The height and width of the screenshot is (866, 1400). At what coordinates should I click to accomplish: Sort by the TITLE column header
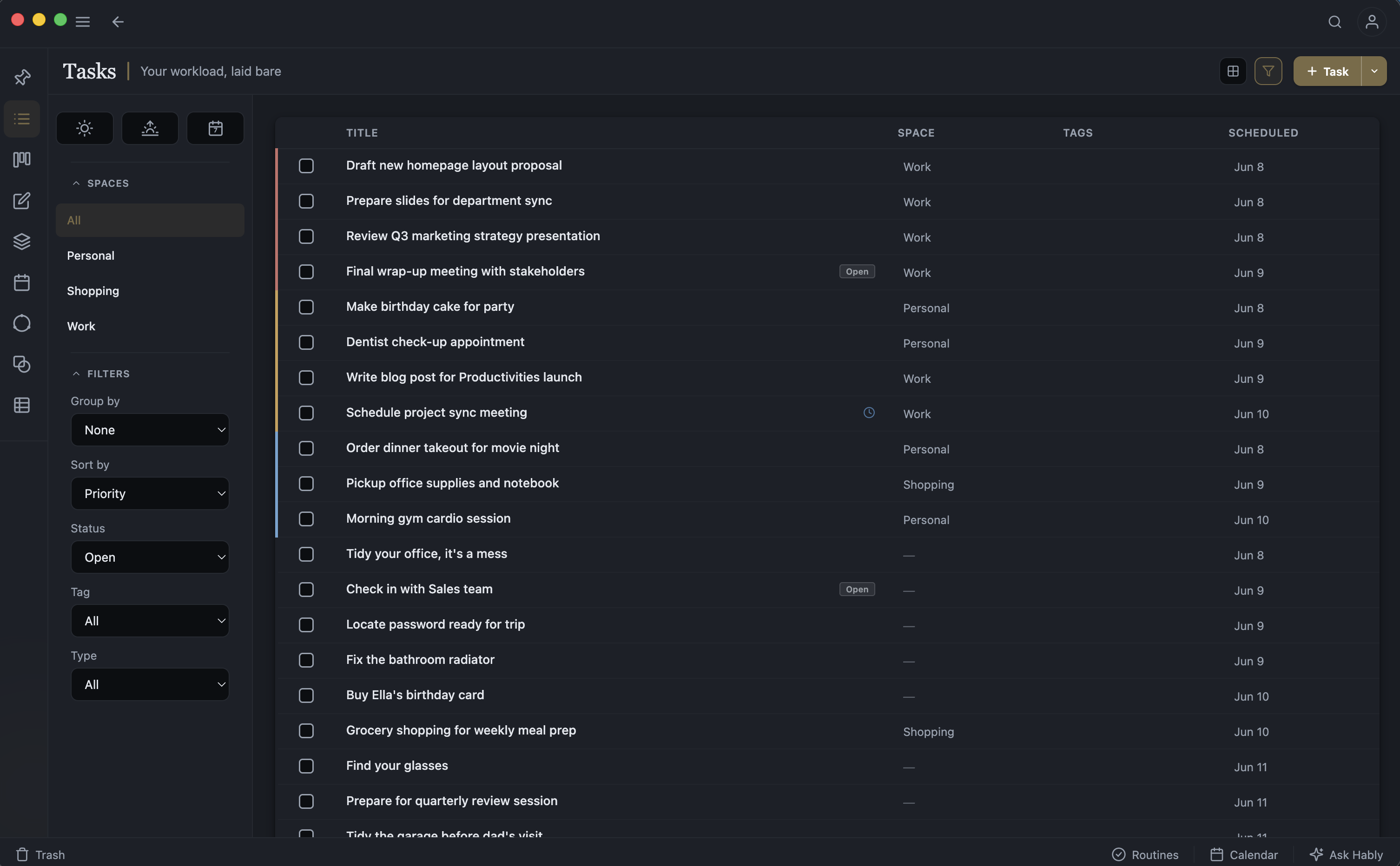[x=362, y=133]
